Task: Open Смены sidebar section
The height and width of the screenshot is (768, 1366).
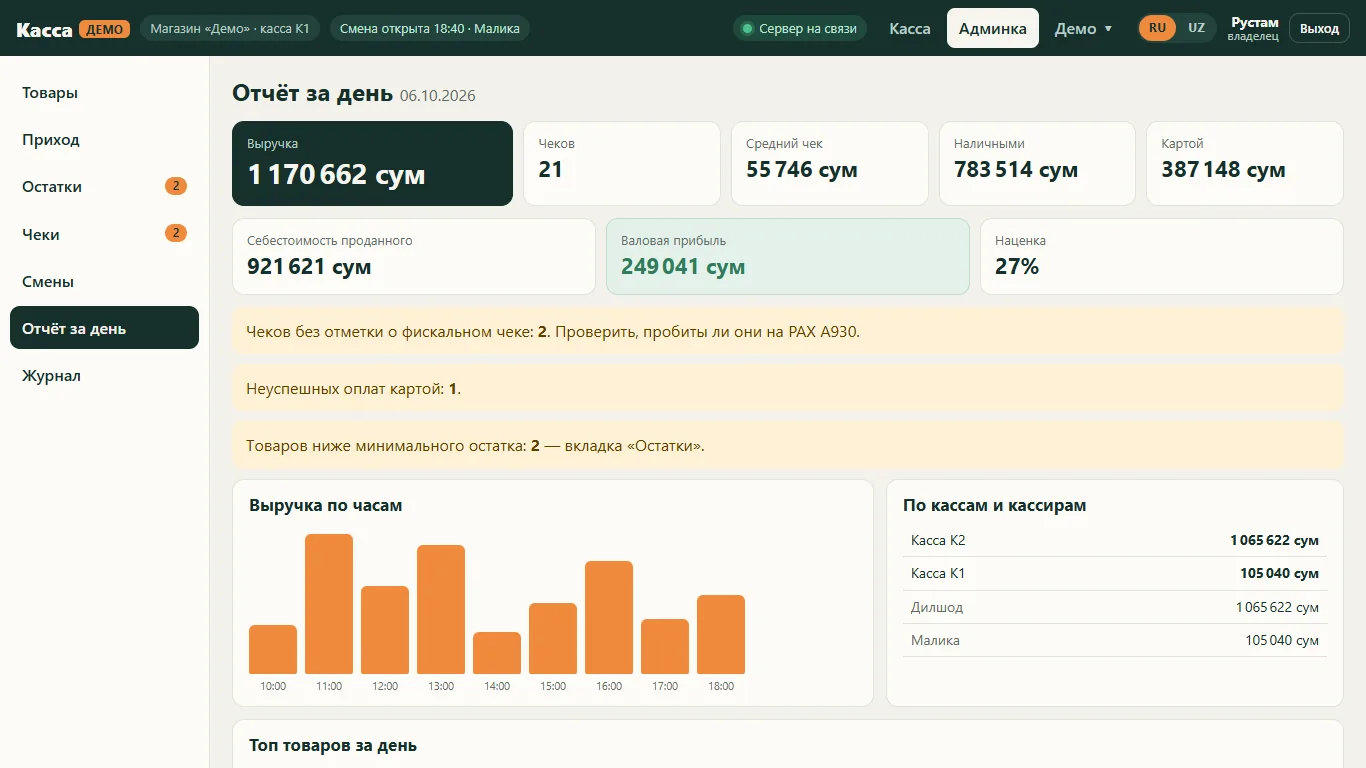Action: (x=104, y=282)
